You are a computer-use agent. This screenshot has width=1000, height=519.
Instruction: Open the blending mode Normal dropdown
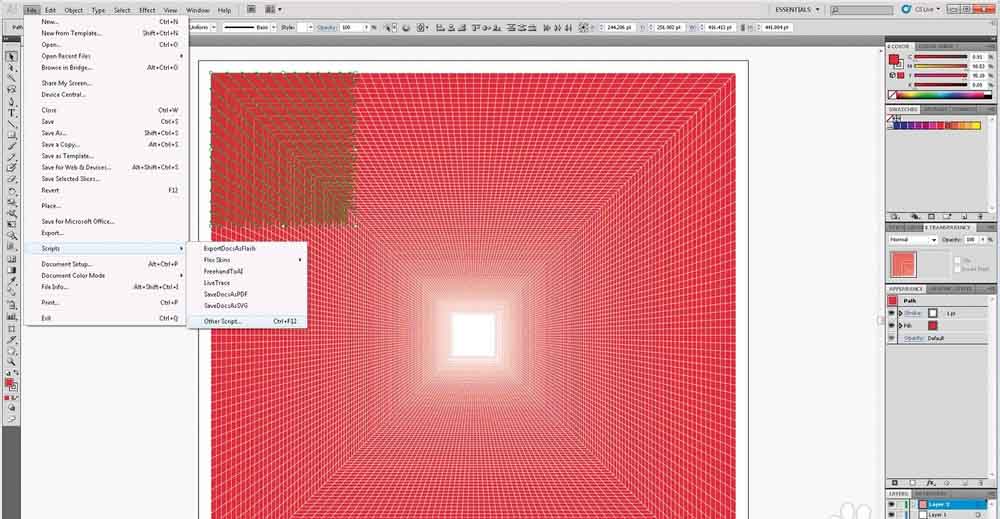(913, 239)
